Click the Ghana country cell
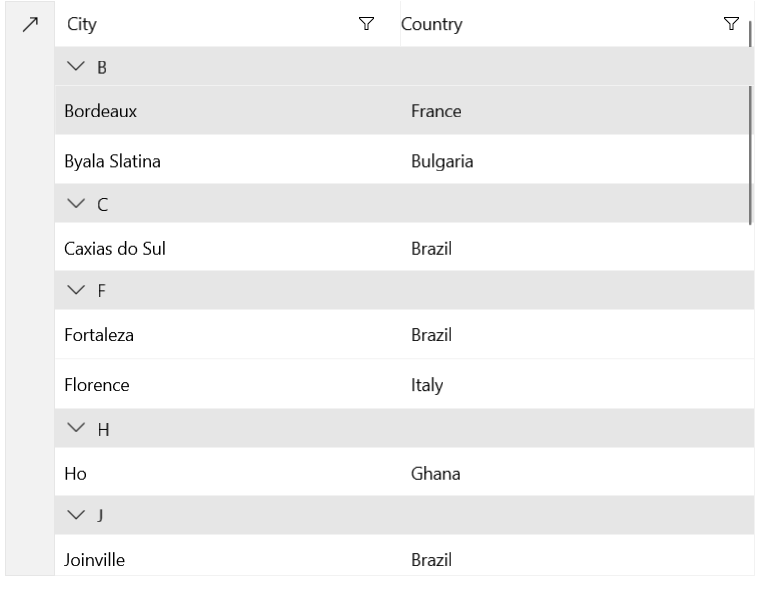 coord(435,473)
